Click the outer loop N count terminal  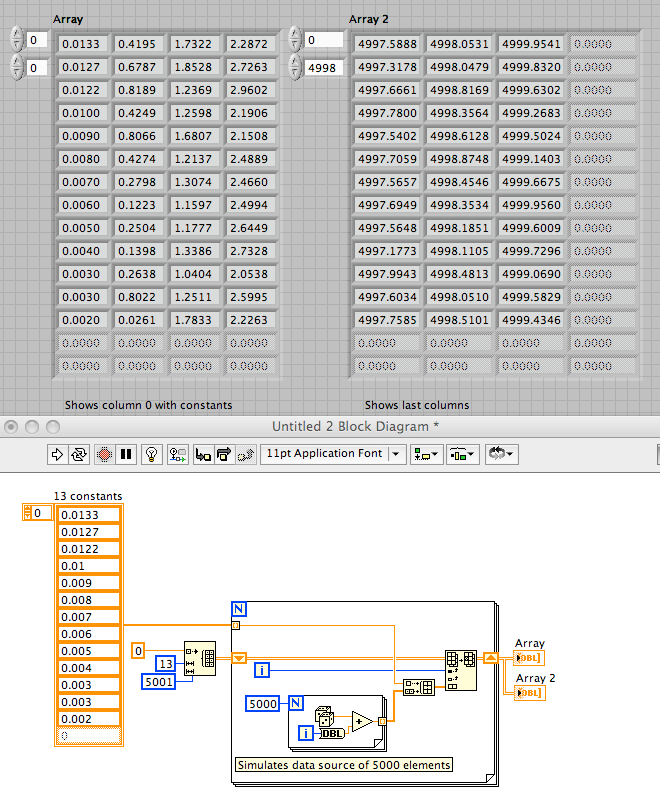tap(239, 609)
